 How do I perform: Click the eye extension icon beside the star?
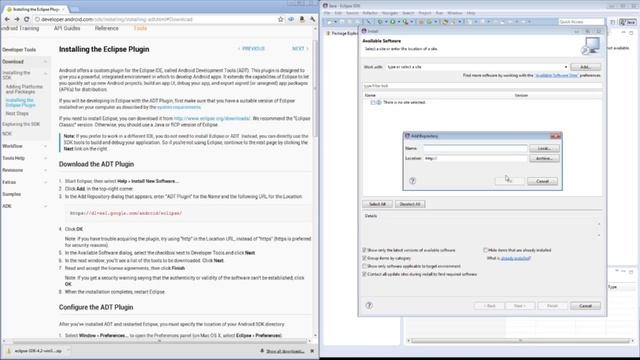[x=291, y=19]
